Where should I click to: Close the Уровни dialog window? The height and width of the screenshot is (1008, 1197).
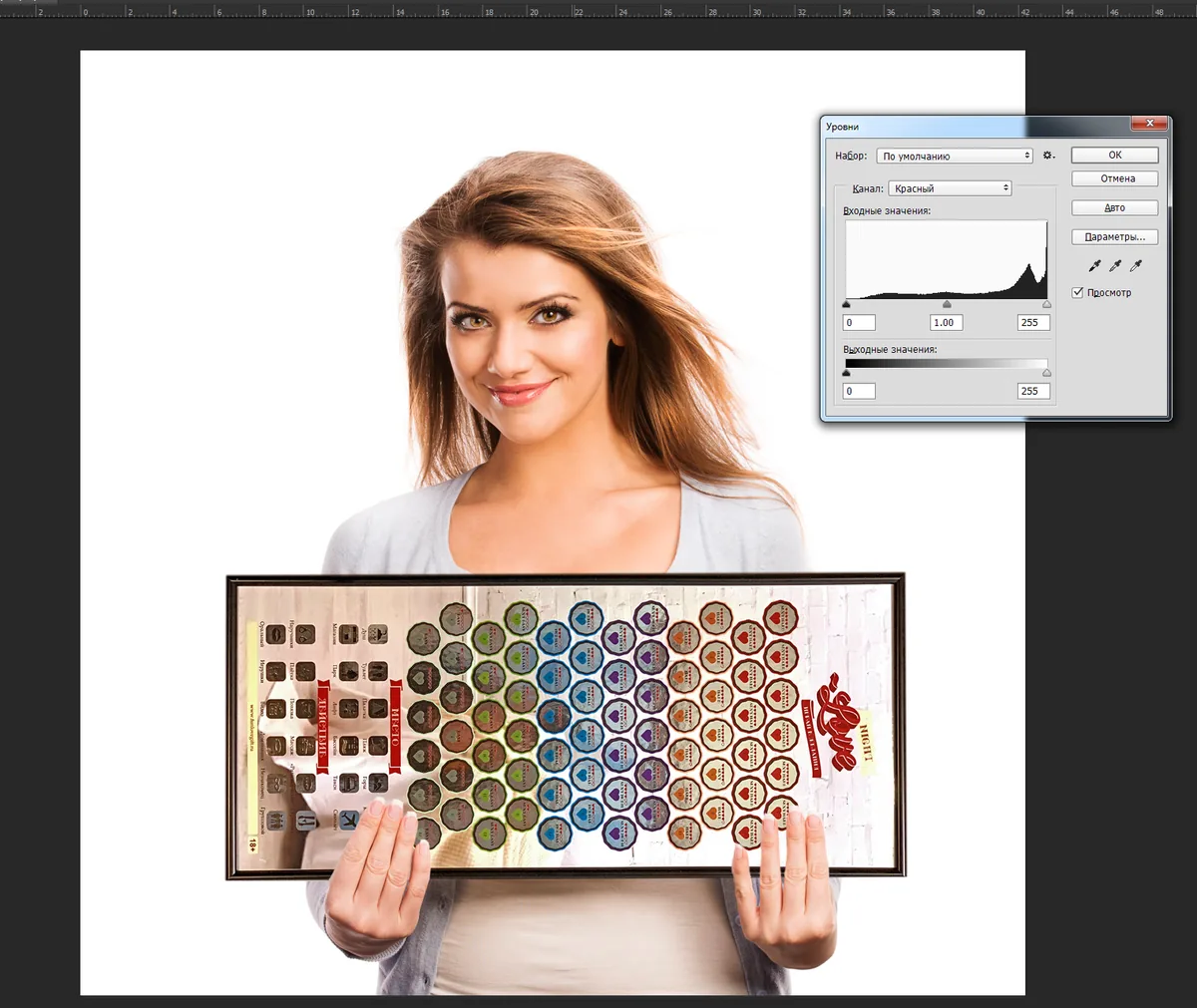point(1150,124)
